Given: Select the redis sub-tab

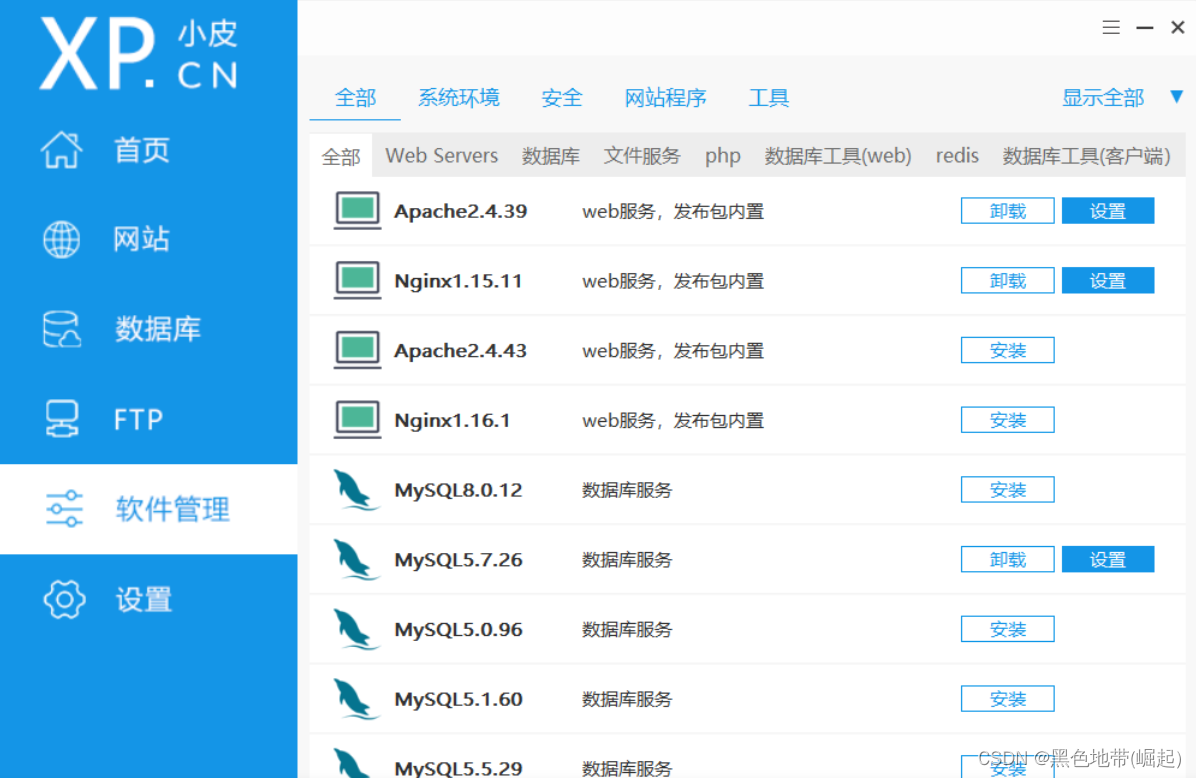Looking at the screenshot, I should click(x=957, y=156).
